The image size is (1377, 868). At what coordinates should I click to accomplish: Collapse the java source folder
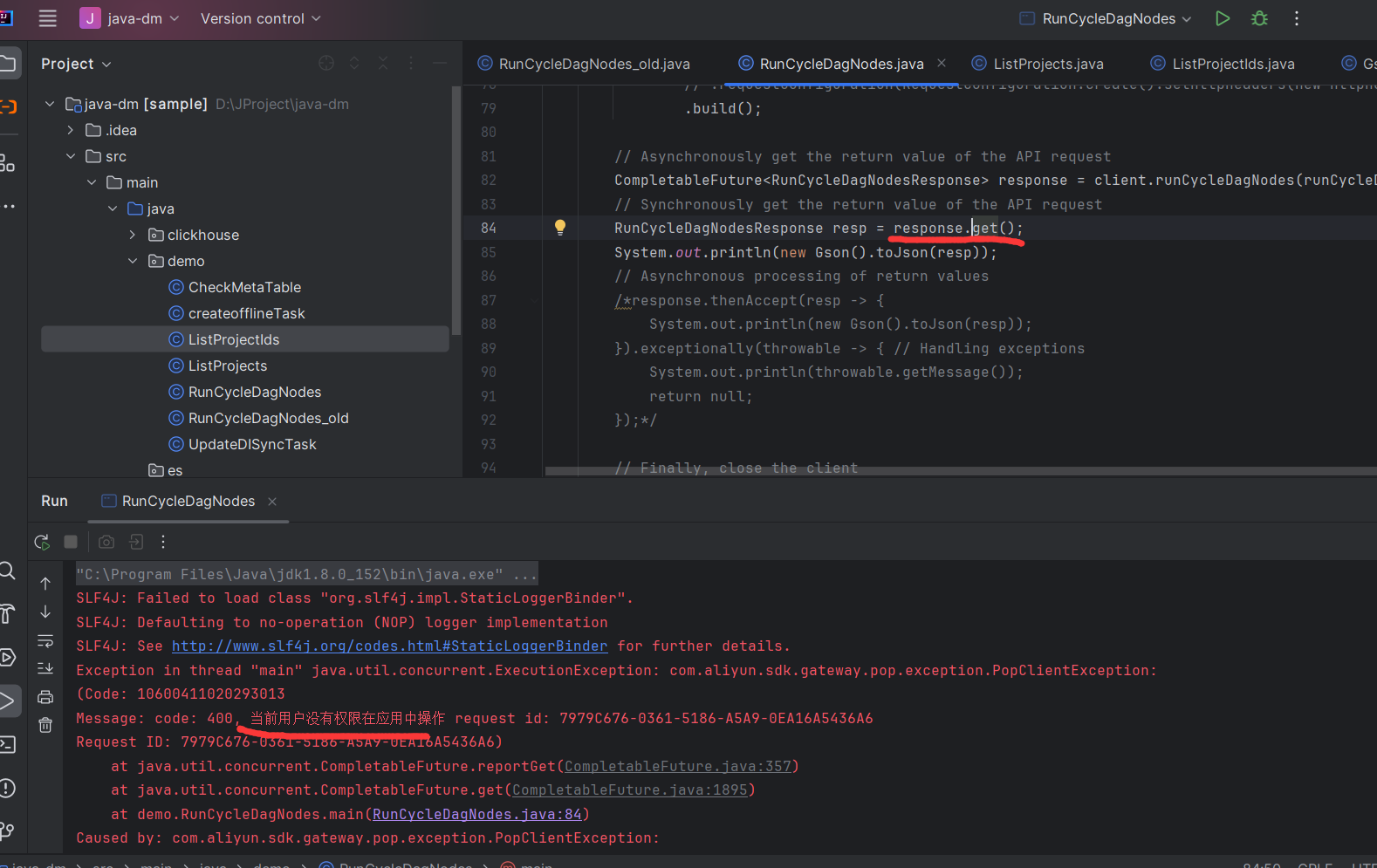(x=113, y=208)
